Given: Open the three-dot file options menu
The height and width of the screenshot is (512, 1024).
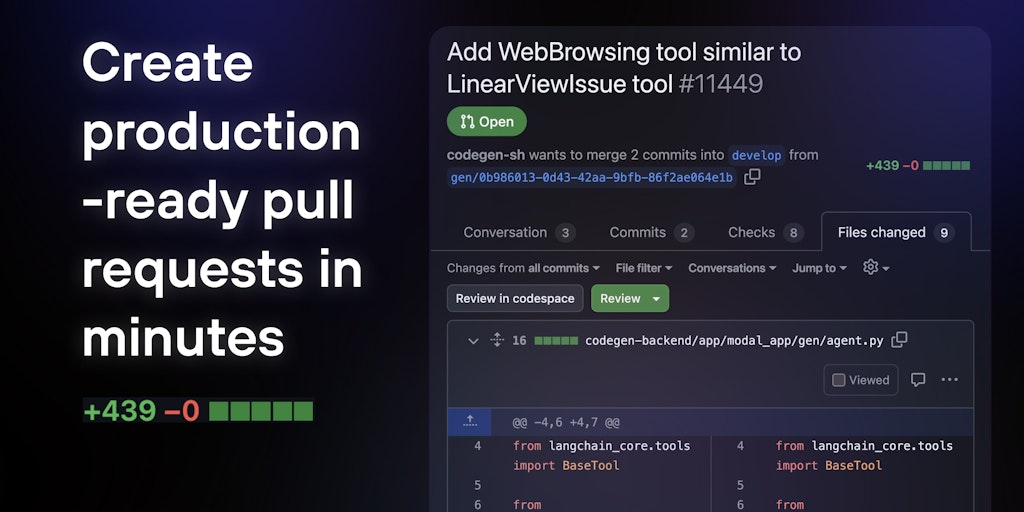Looking at the screenshot, I should click(x=950, y=379).
